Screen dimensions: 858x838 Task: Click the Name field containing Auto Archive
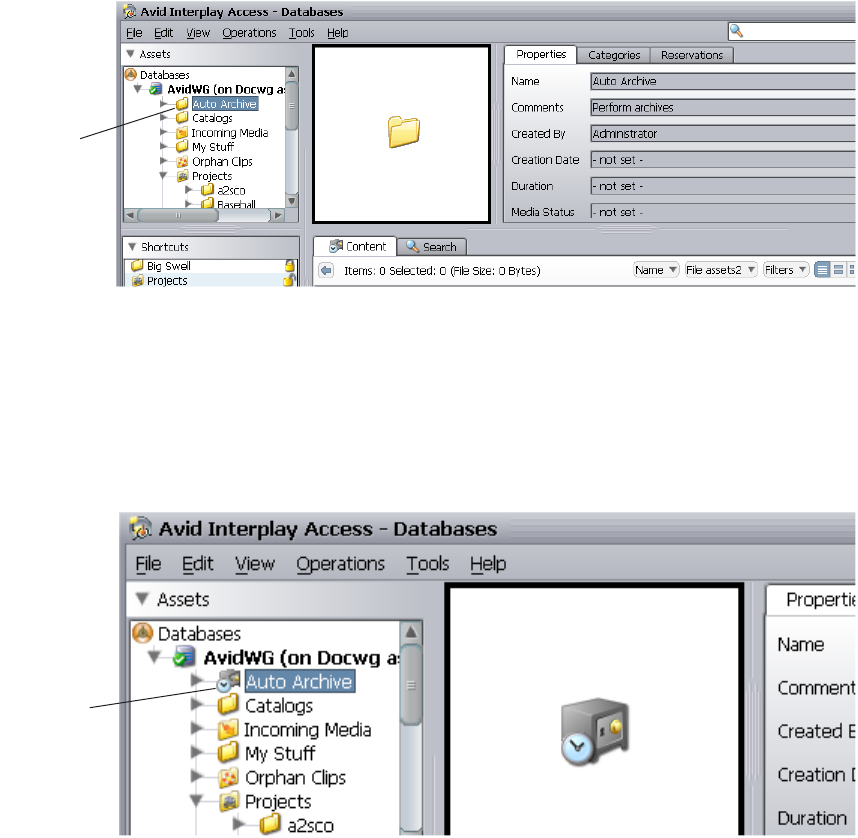[723, 81]
